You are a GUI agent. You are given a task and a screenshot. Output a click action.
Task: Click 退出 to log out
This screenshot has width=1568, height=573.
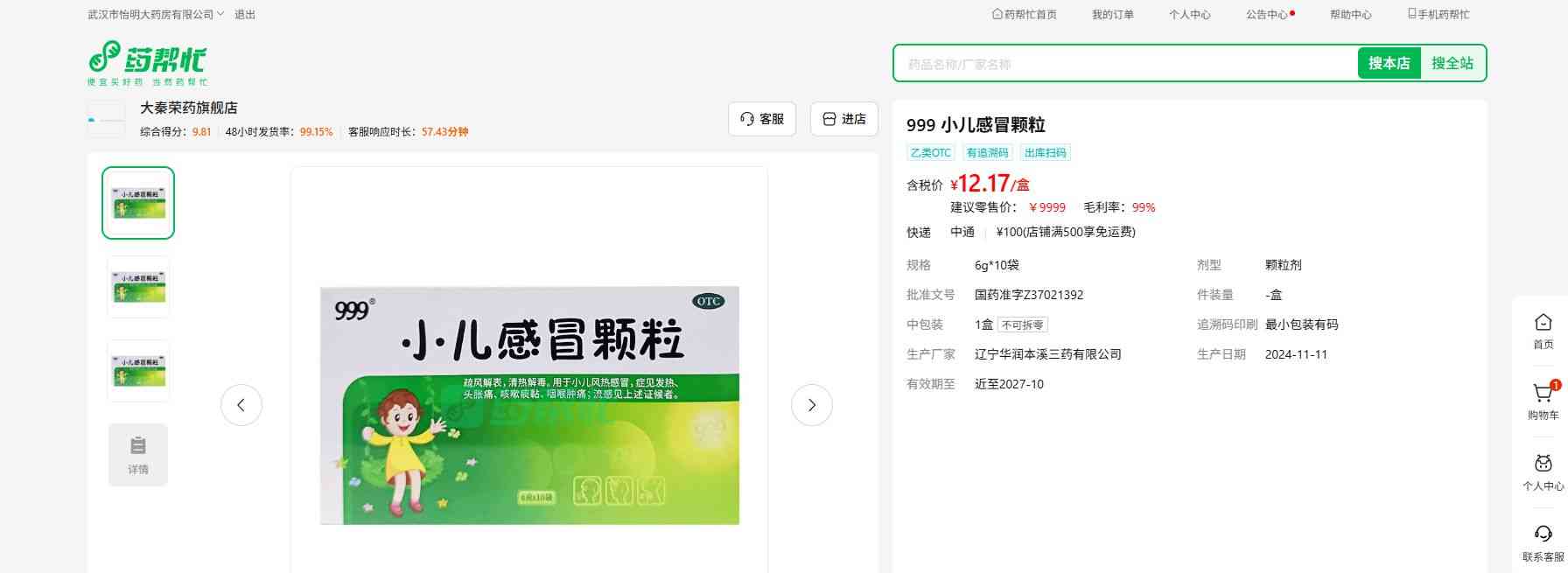[245, 15]
